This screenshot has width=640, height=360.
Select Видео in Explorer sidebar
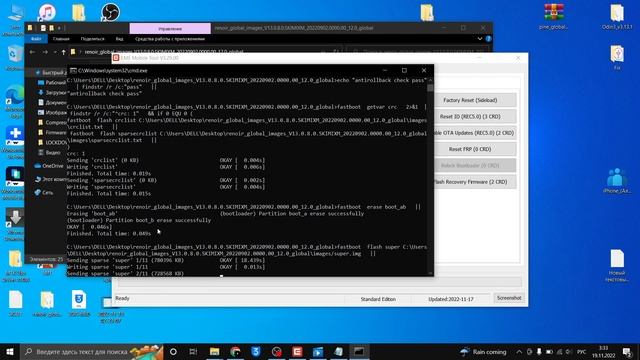(49, 152)
